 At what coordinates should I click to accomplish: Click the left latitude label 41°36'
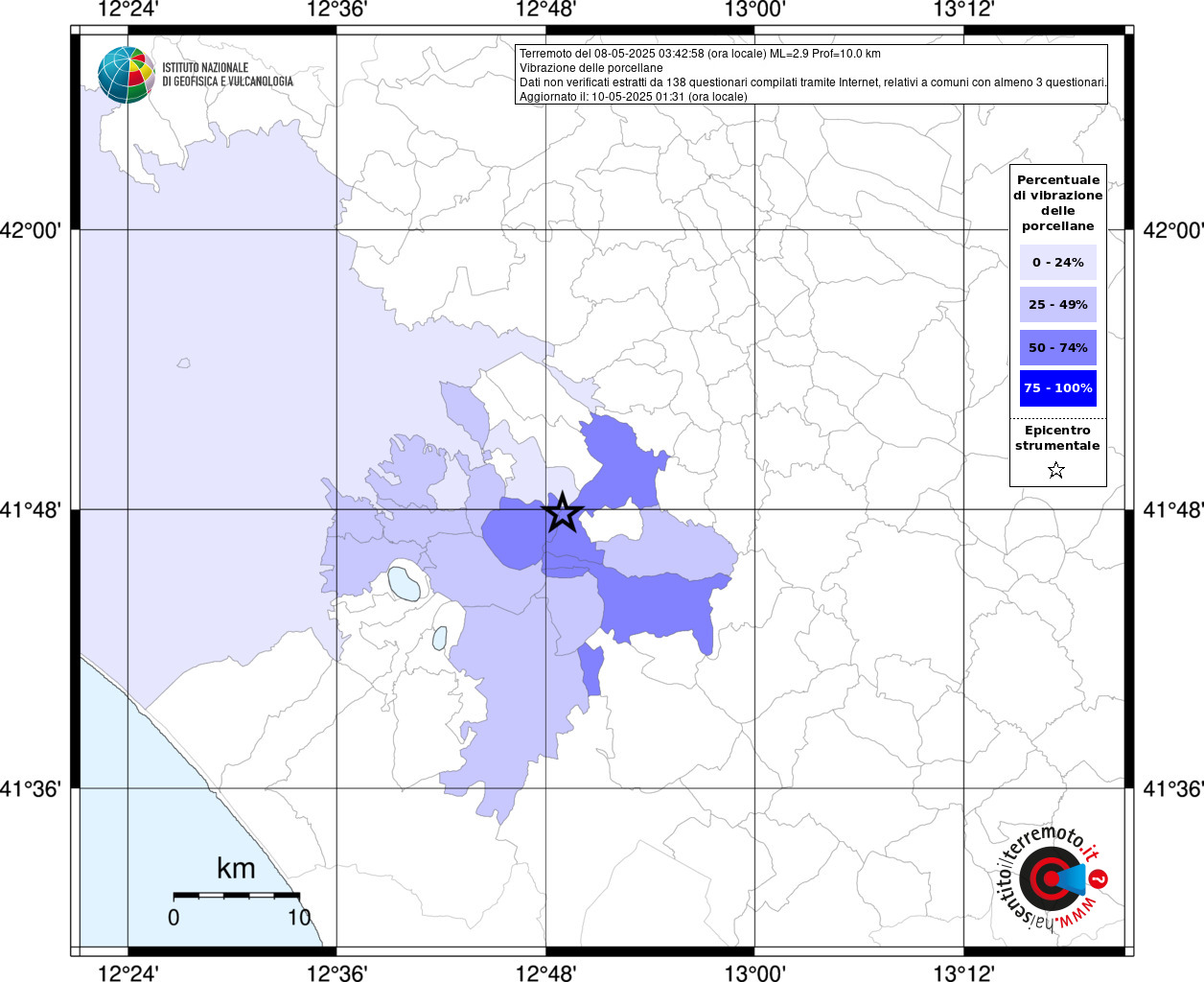pyautogui.click(x=31, y=788)
